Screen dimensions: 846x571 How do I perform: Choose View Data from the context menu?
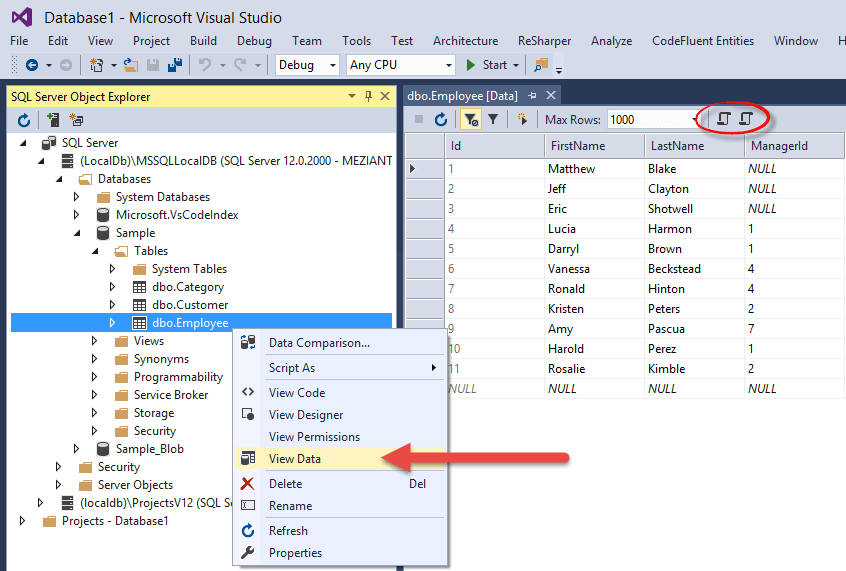pyautogui.click(x=340, y=459)
